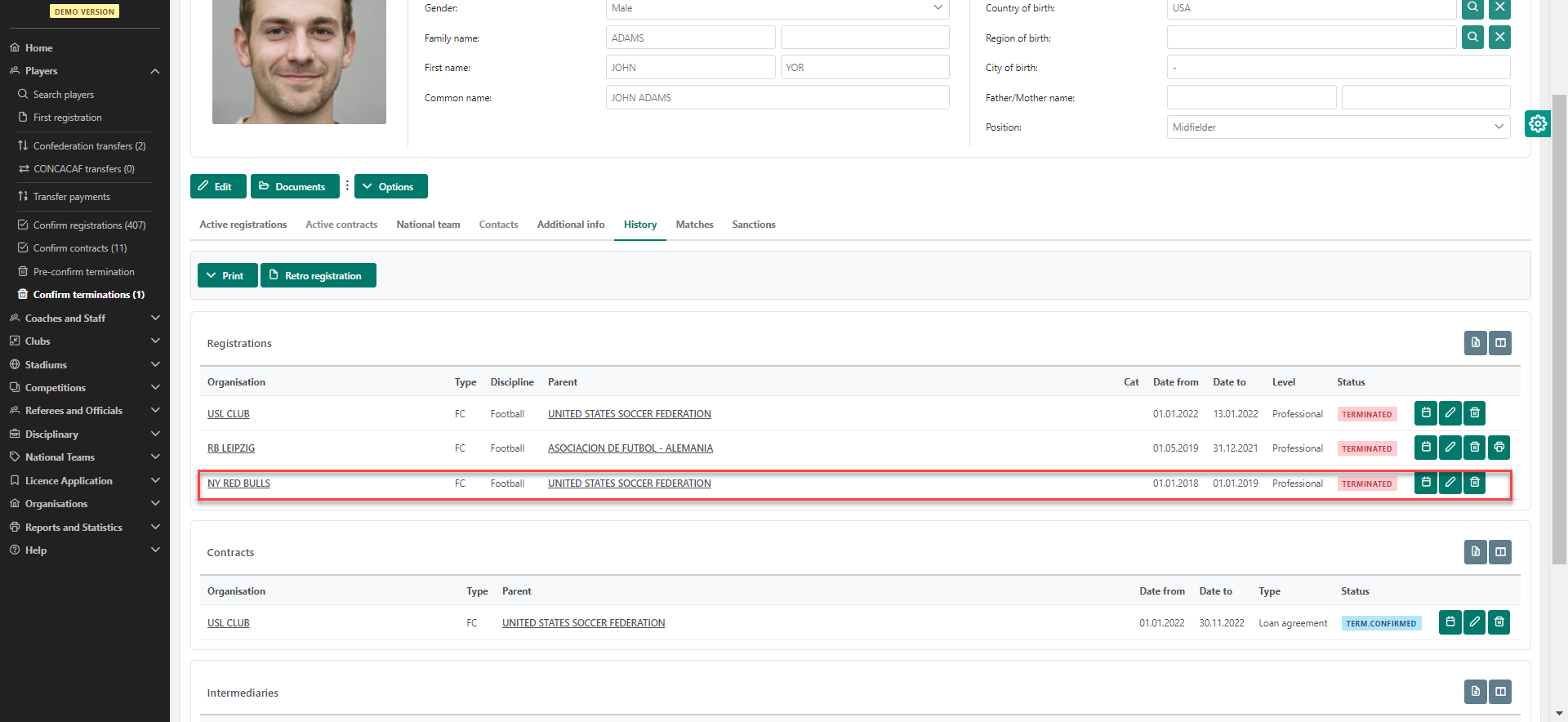Click the Retro registration button
This screenshot has height=722, width=1568.
click(318, 276)
